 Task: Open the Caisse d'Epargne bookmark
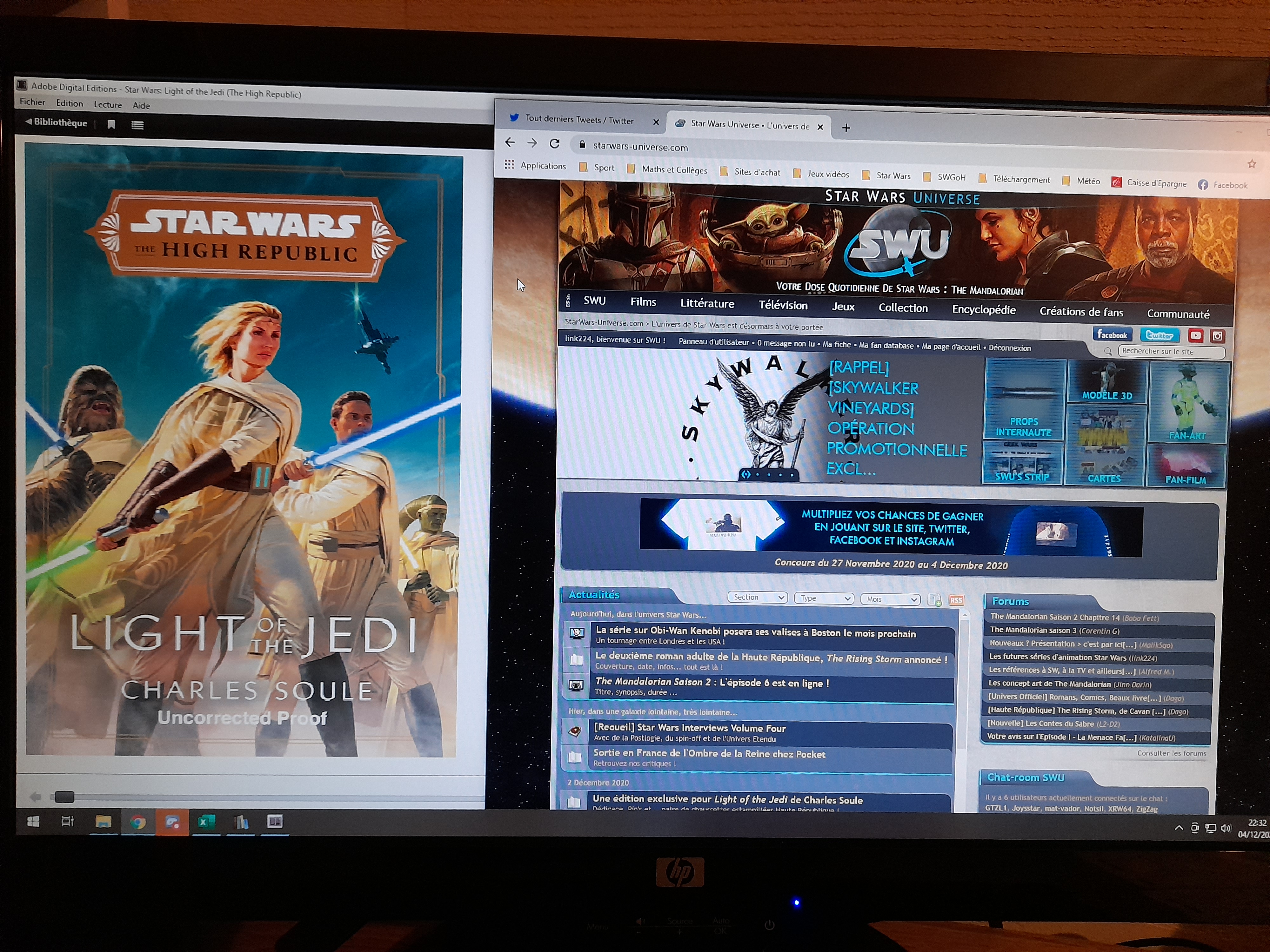pyautogui.click(x=1149, y=183)
